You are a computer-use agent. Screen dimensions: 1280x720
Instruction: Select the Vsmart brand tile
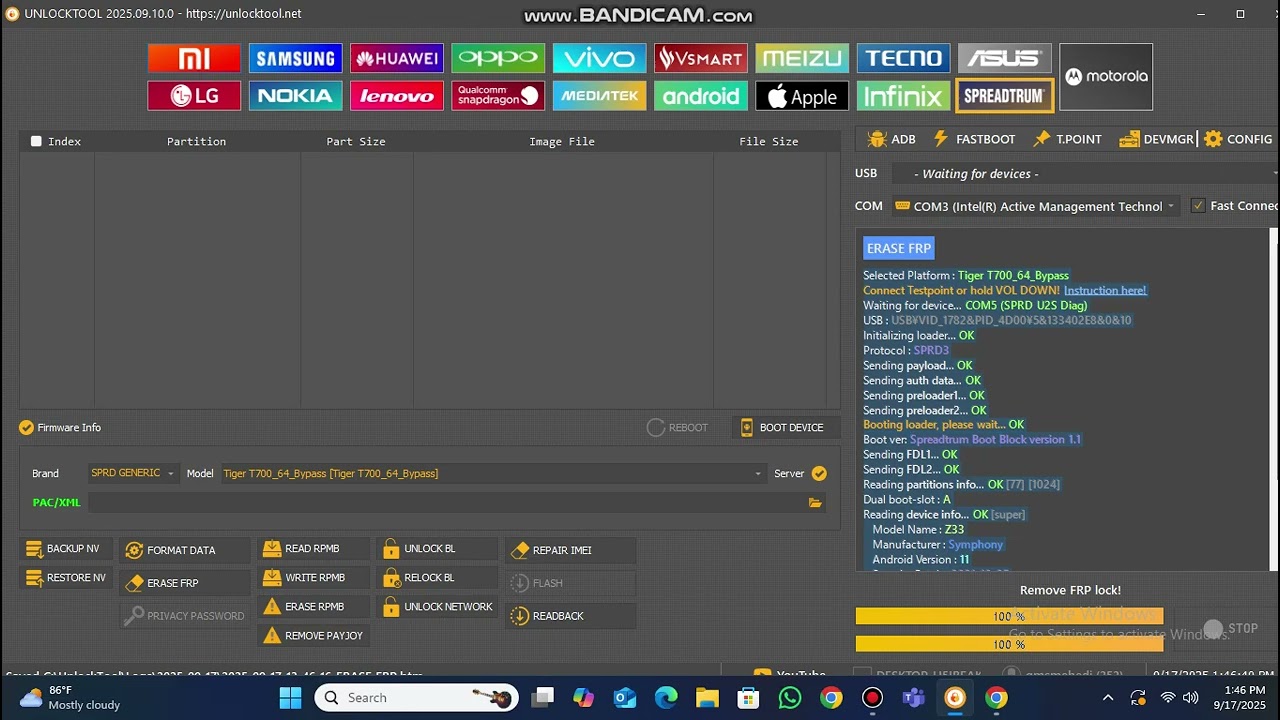701,58
